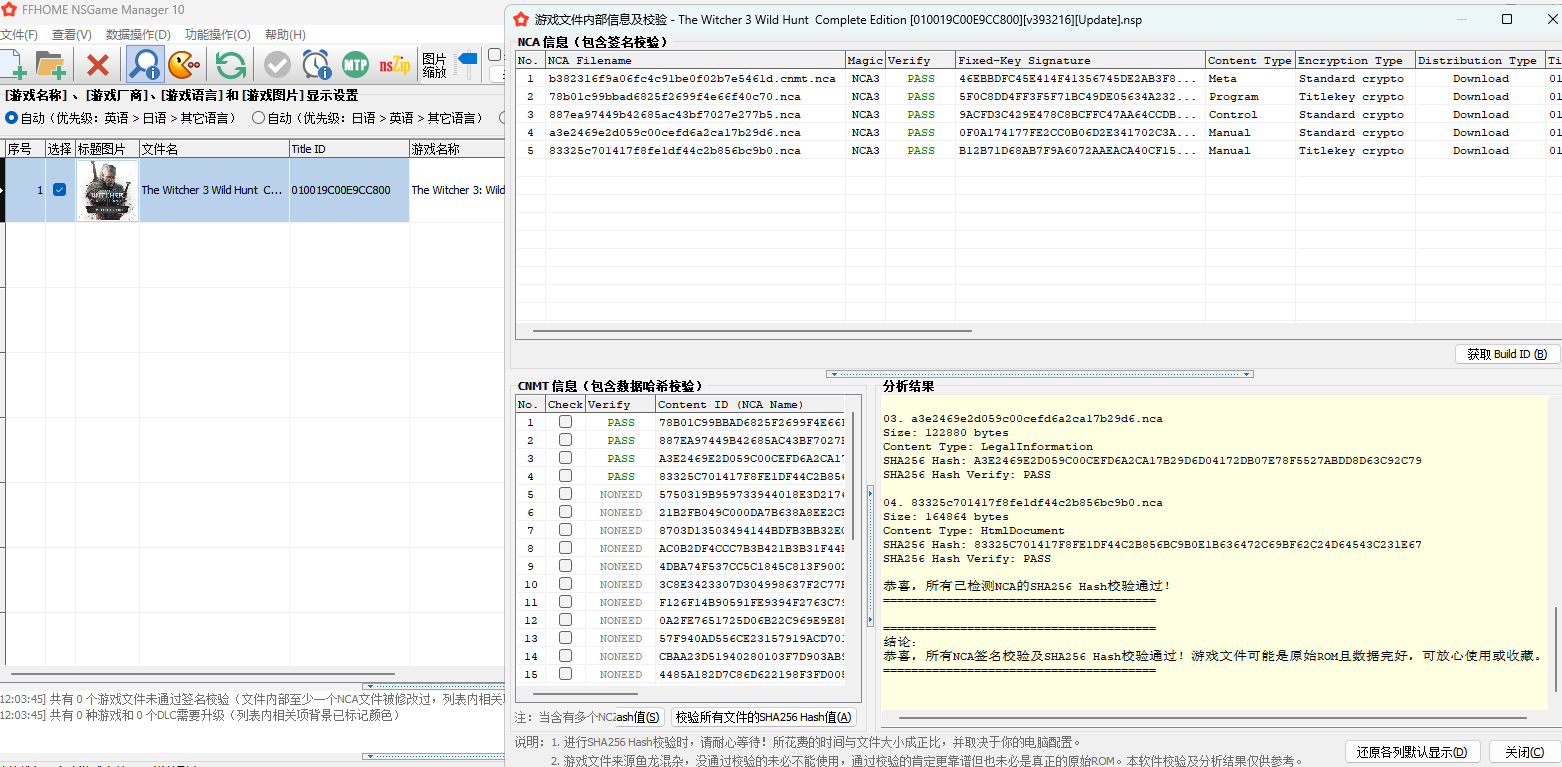Image resolution: width=1562 pixels, height=767 pixels.
Task: Check CNMT row 8 checkbox
Action: point(565,548)
